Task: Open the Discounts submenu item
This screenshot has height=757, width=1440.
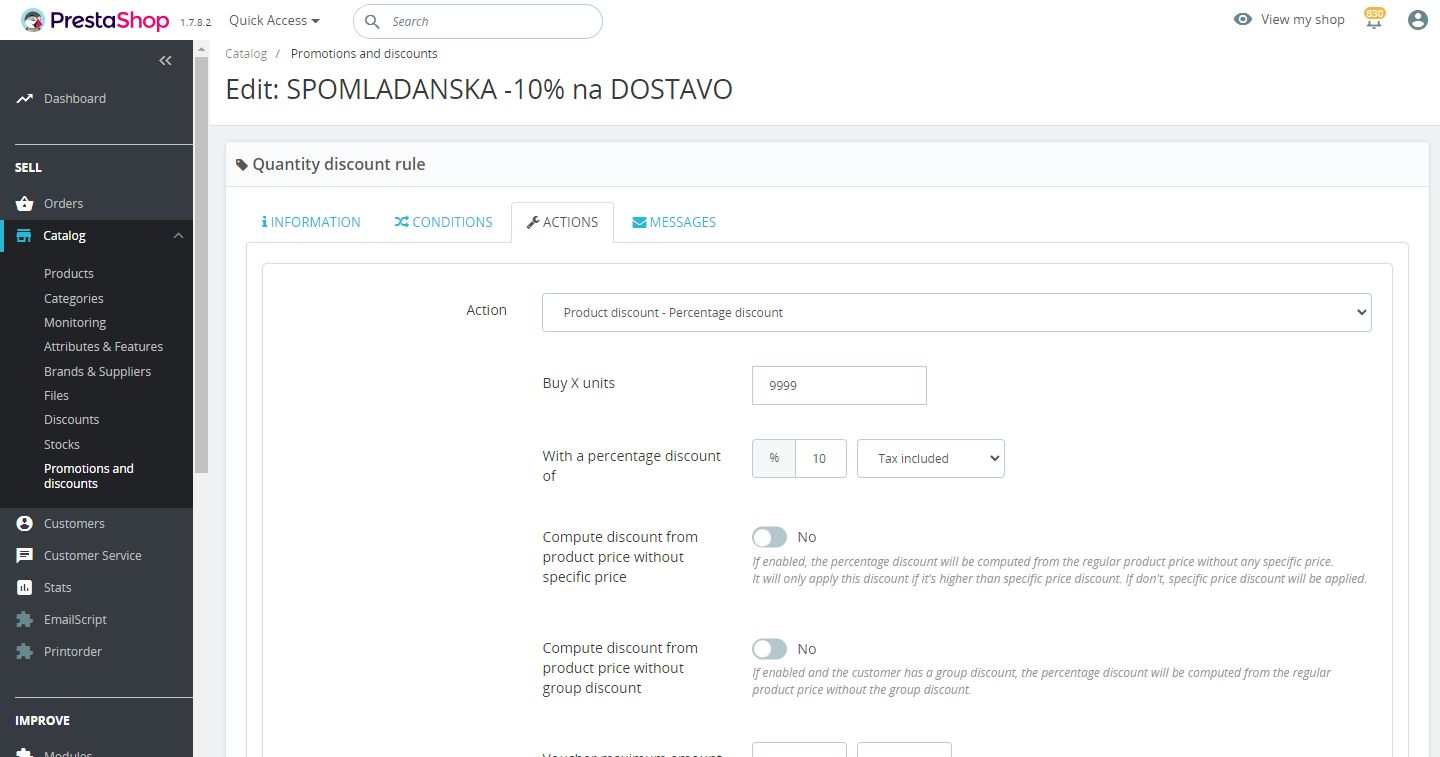Action: [72, 420]
